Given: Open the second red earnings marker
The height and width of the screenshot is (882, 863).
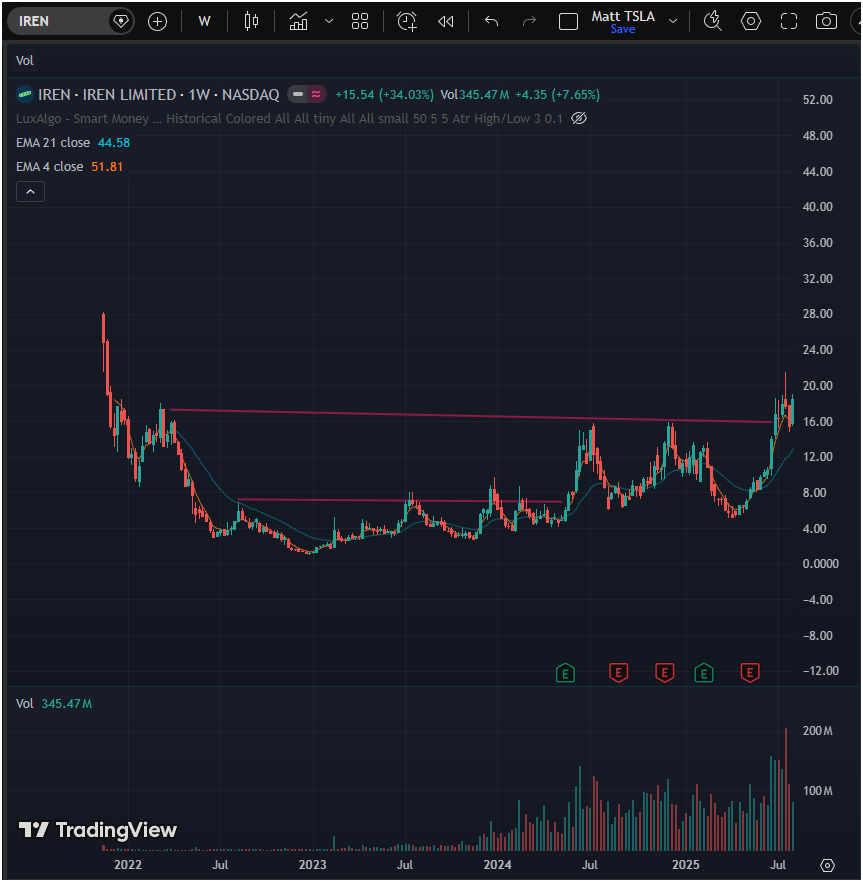Looking at the screenshot, I should click(664, 673).
